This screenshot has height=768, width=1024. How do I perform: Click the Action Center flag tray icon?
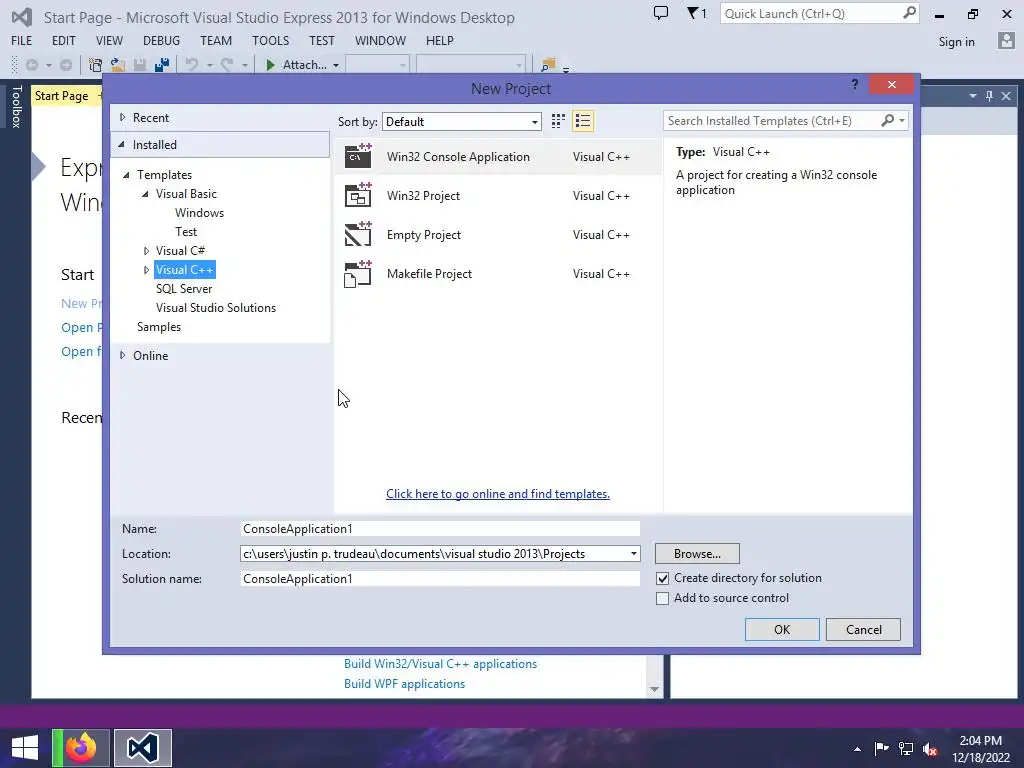point(881,748)
